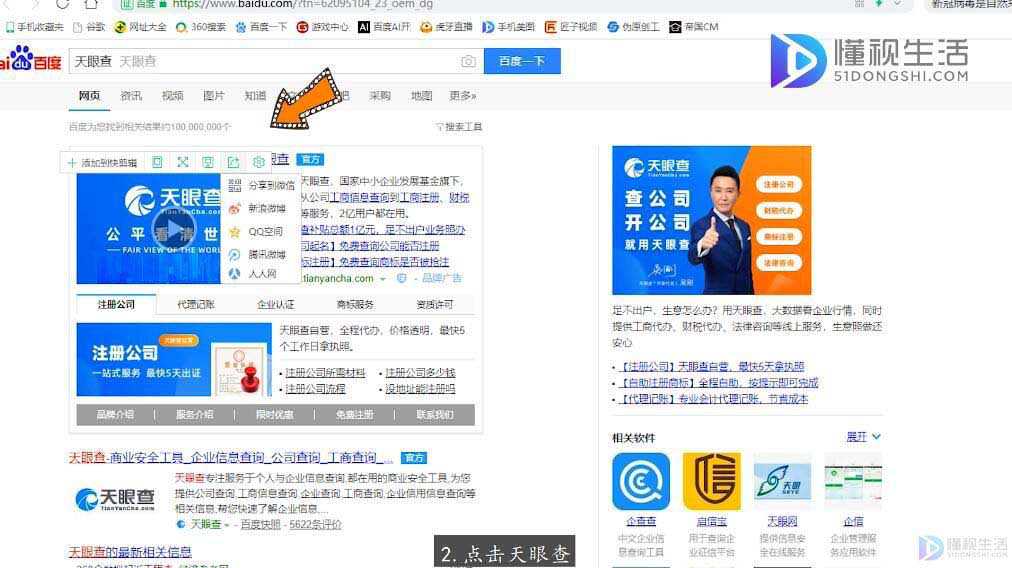Click 添加到快剪辑 in the floating toolbar
The height and width of the screenshot is (568, 1012).
point(103,163)
